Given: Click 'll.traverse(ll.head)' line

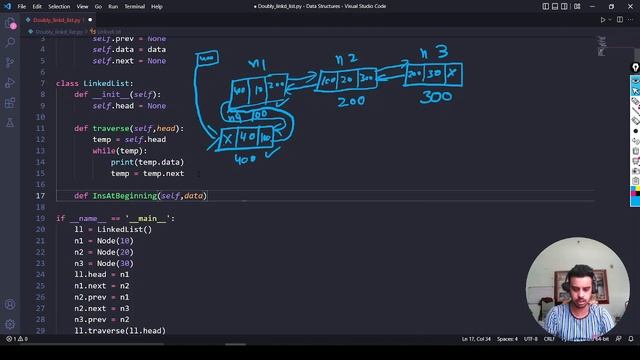Looking at the screenshot, I should click(120, 331).
